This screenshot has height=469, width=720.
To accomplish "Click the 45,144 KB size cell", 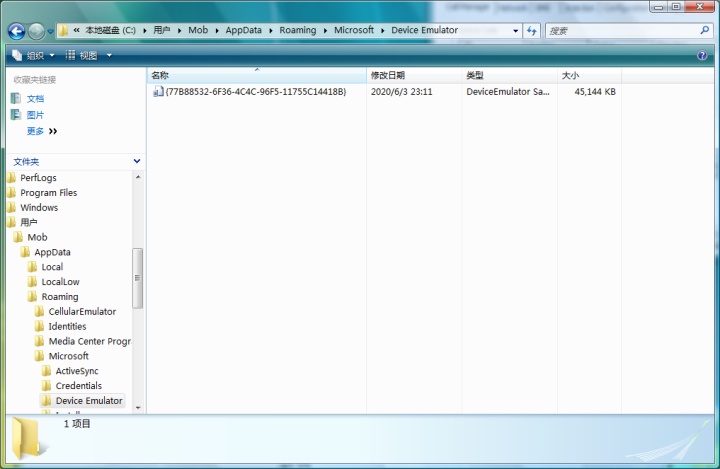I will 595,92.
